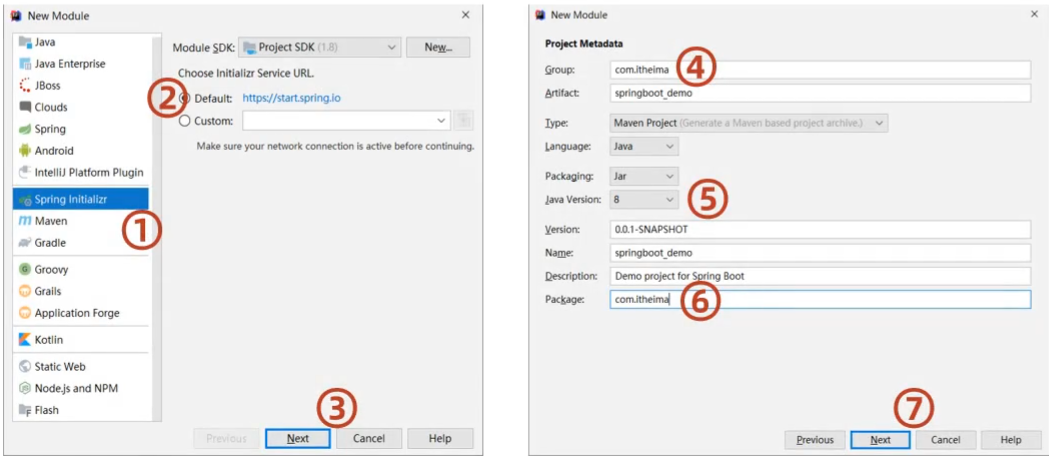The image size is (1049, 456).
Task: Click Next in the Project Metadata dialog
Action: click(x=880, y=440)
